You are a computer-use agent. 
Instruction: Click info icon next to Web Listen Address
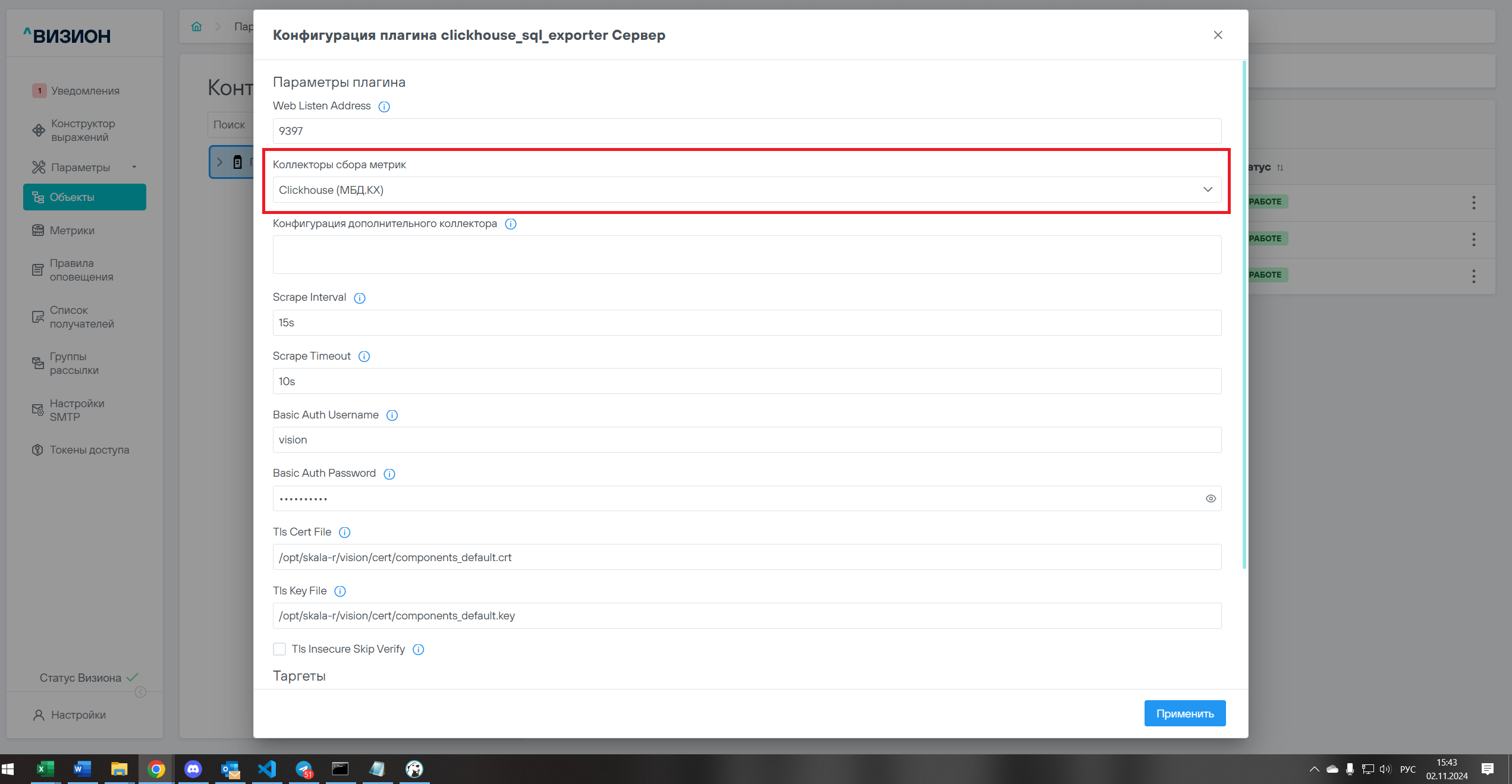[x=384, y=106]
